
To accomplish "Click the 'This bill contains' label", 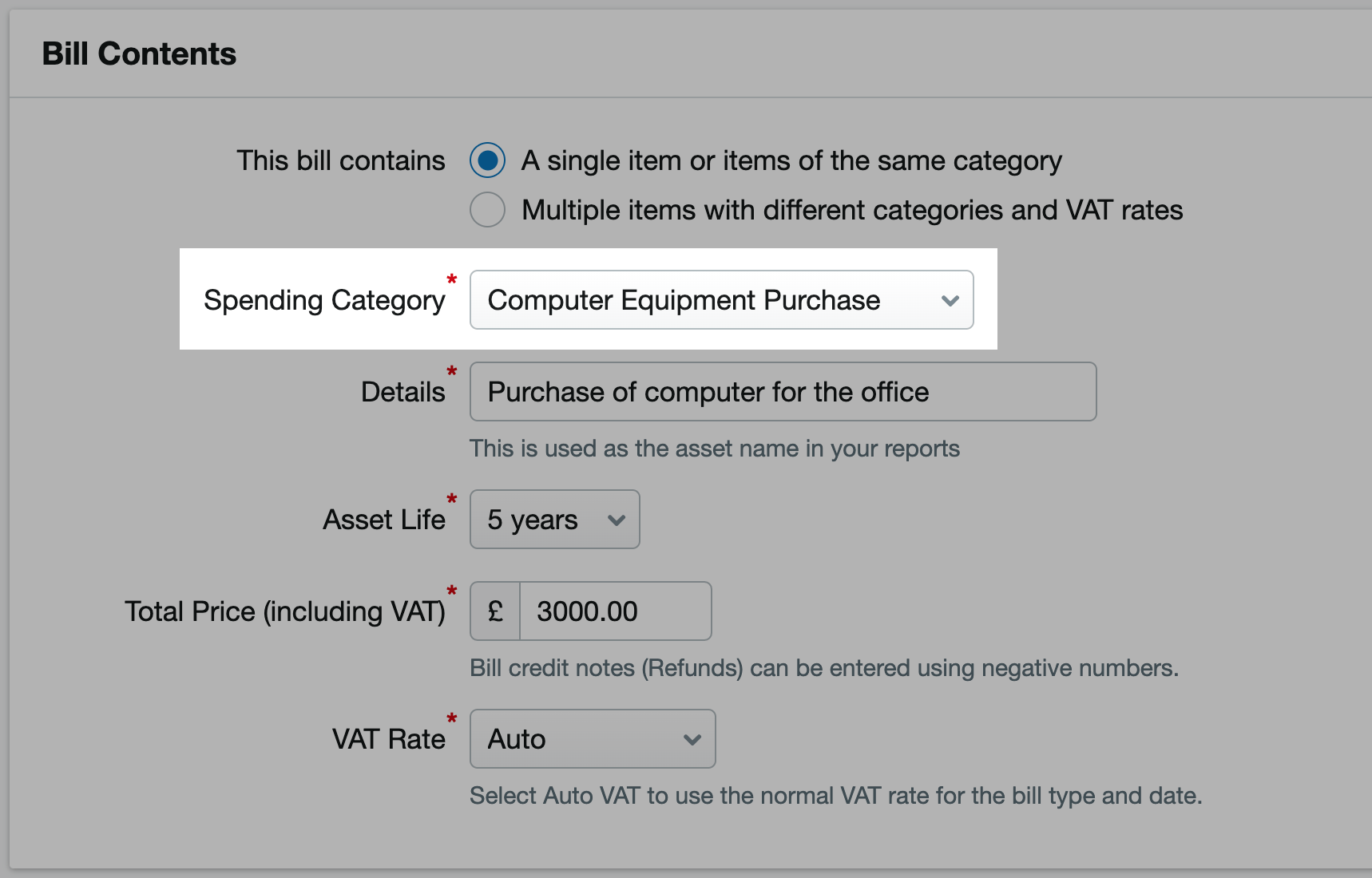I will (x=341, y=160).
